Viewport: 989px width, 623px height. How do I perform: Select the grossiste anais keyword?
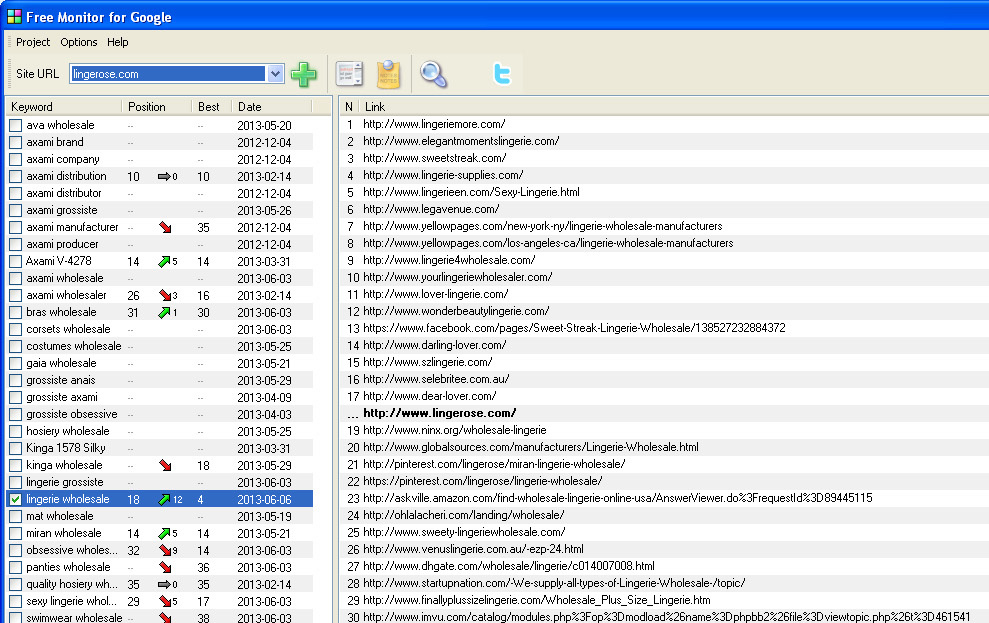[61, 380]
